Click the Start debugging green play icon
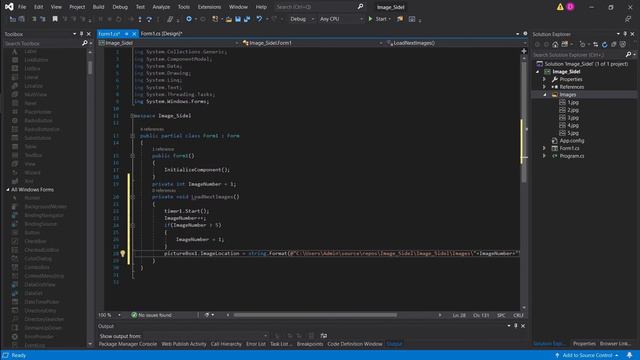The width and height of the screenshot is (640, 360). (x=371, y=19)
